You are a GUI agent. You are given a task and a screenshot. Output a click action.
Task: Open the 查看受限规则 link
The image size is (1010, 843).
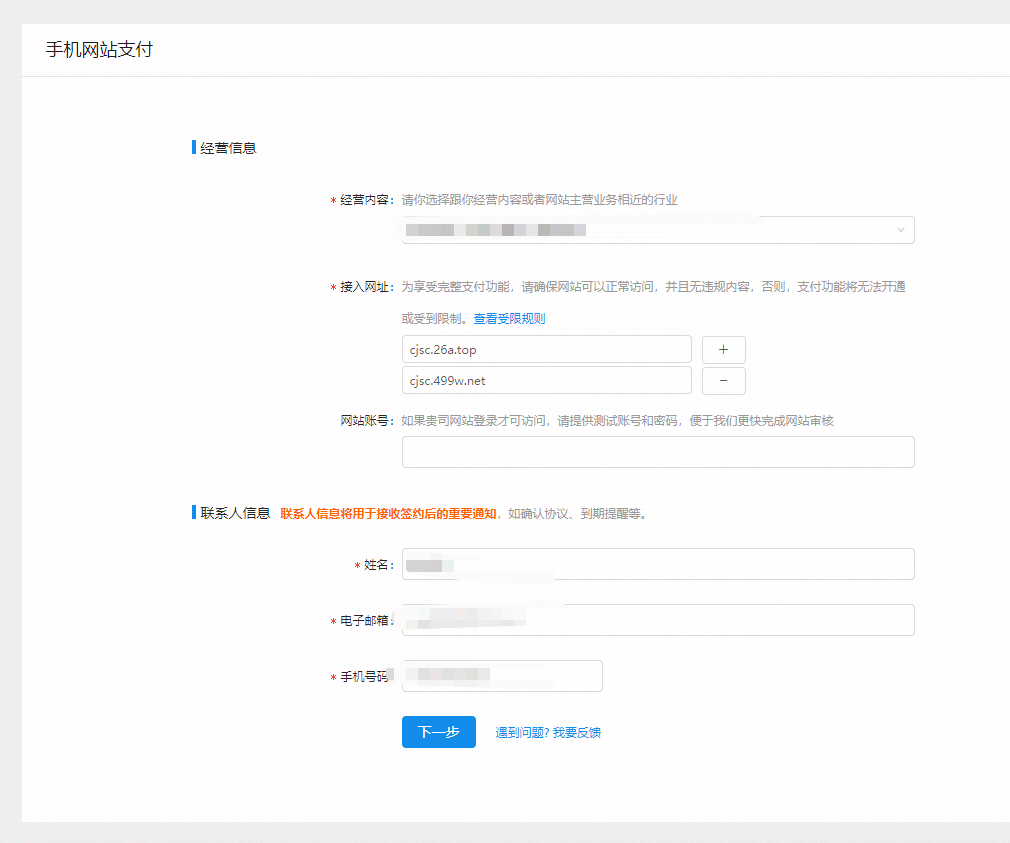click(509, 319)
